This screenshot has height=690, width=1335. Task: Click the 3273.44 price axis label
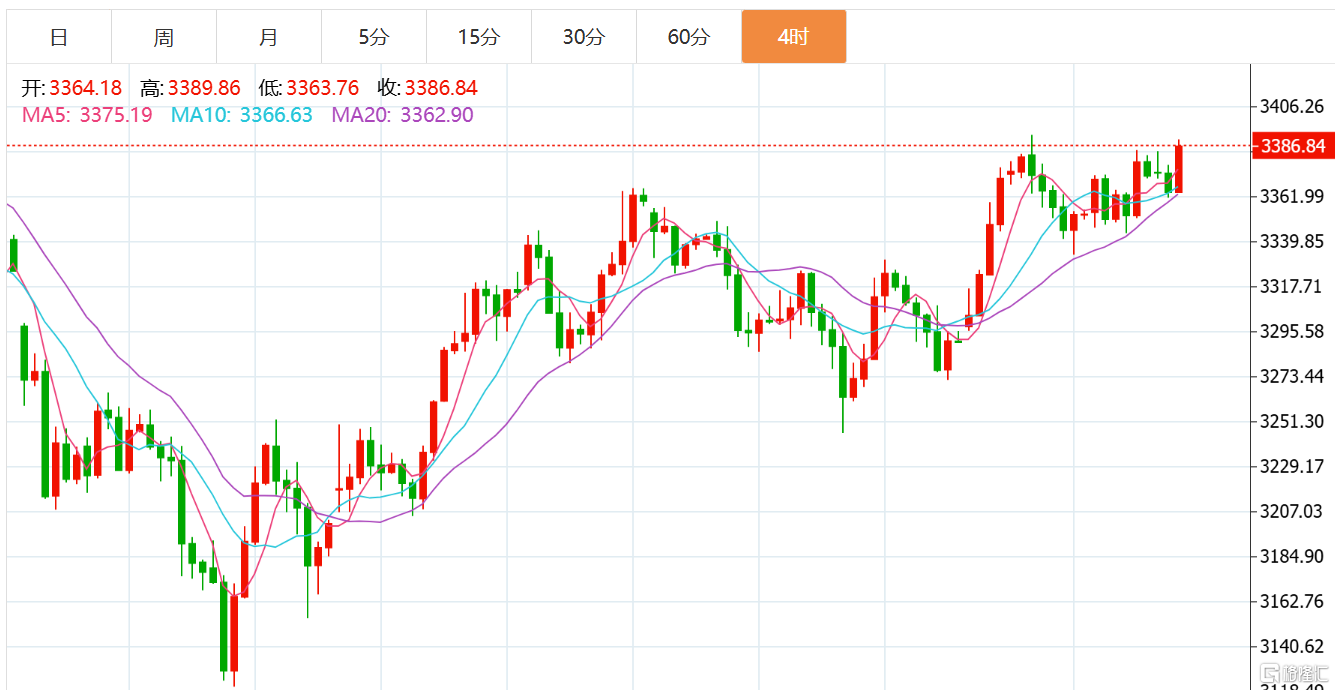coord(1294,376)
